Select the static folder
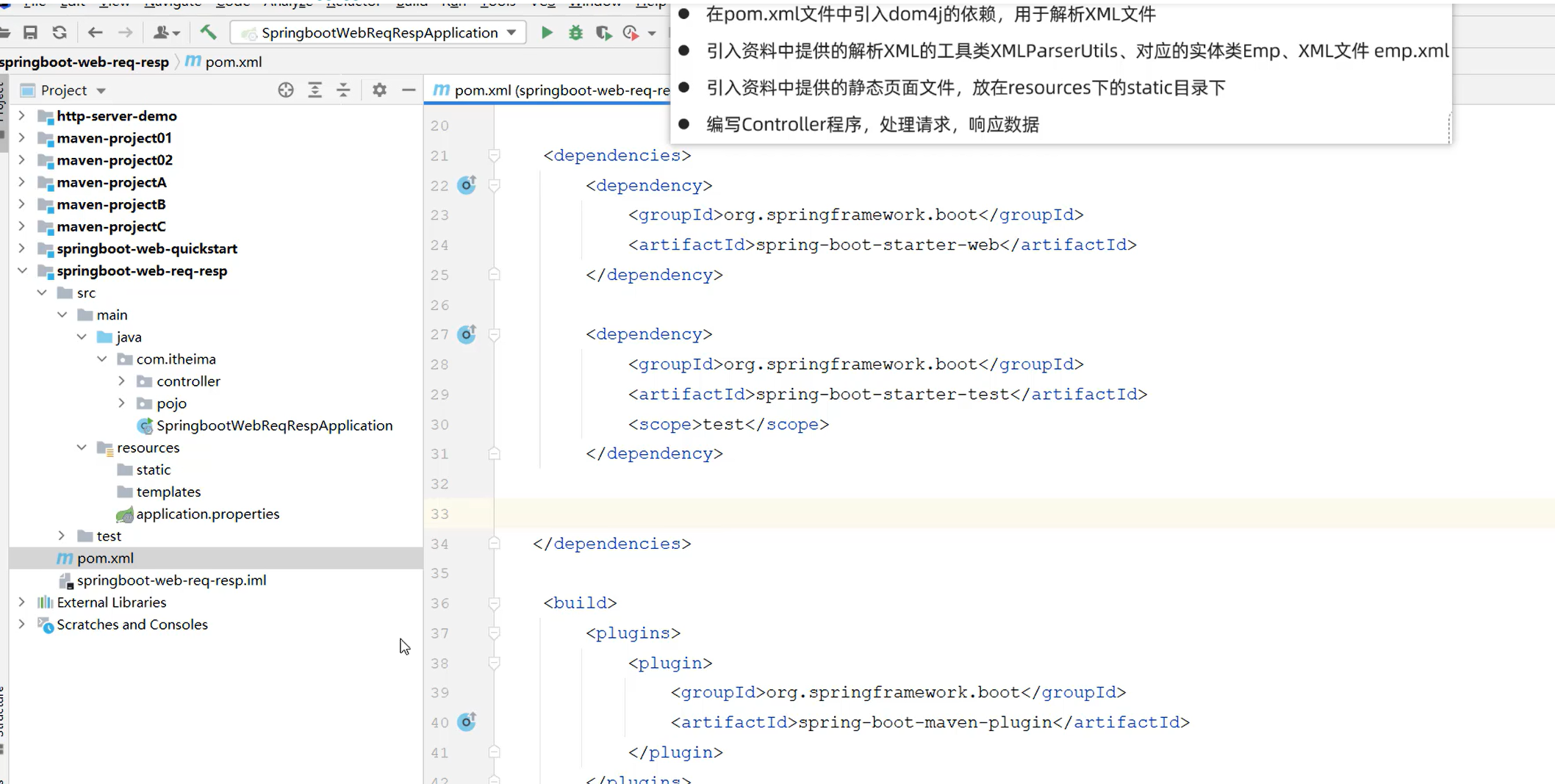The width and height of the screenshot is (1555, 784). tap(154, 470)
